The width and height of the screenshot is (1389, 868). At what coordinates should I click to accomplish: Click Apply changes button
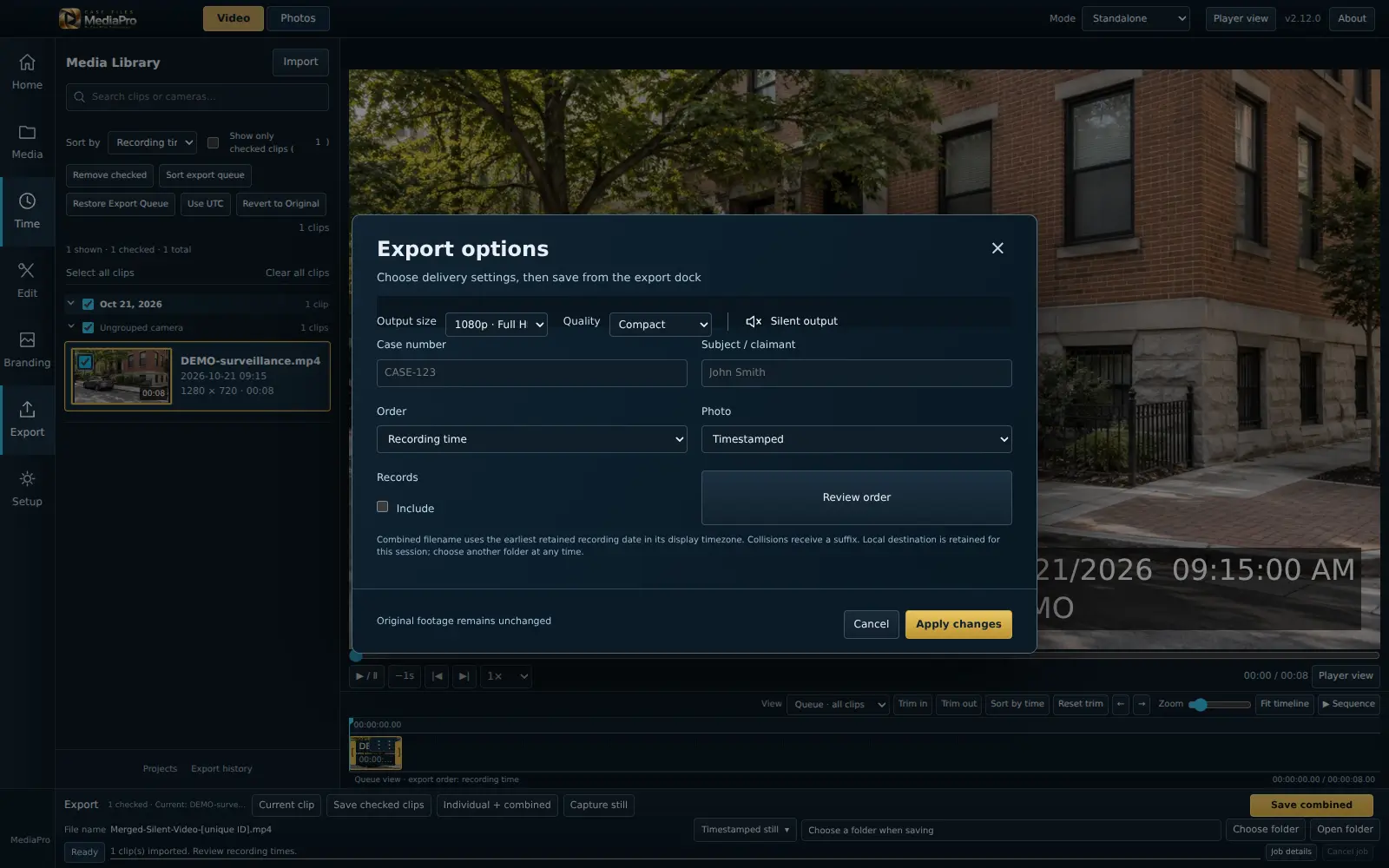(958, 624)
